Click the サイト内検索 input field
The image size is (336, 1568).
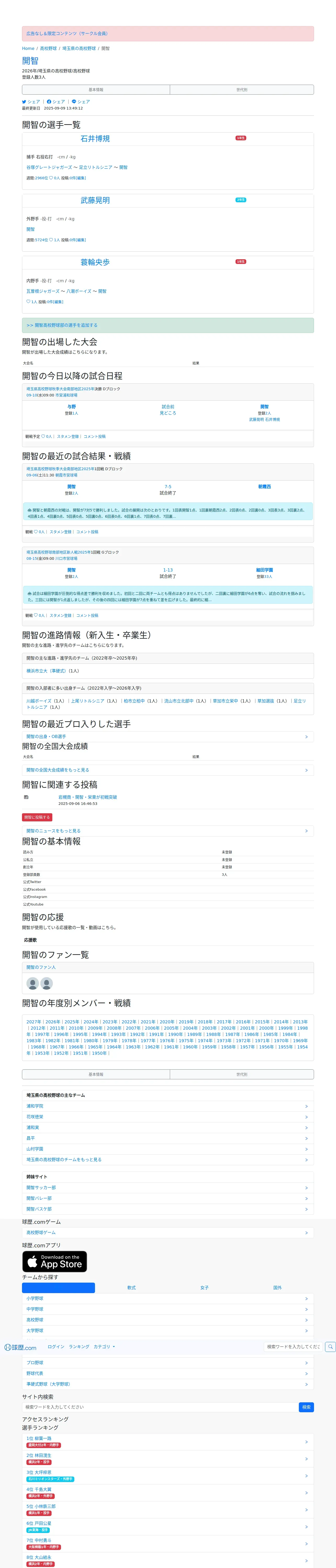160,1407
